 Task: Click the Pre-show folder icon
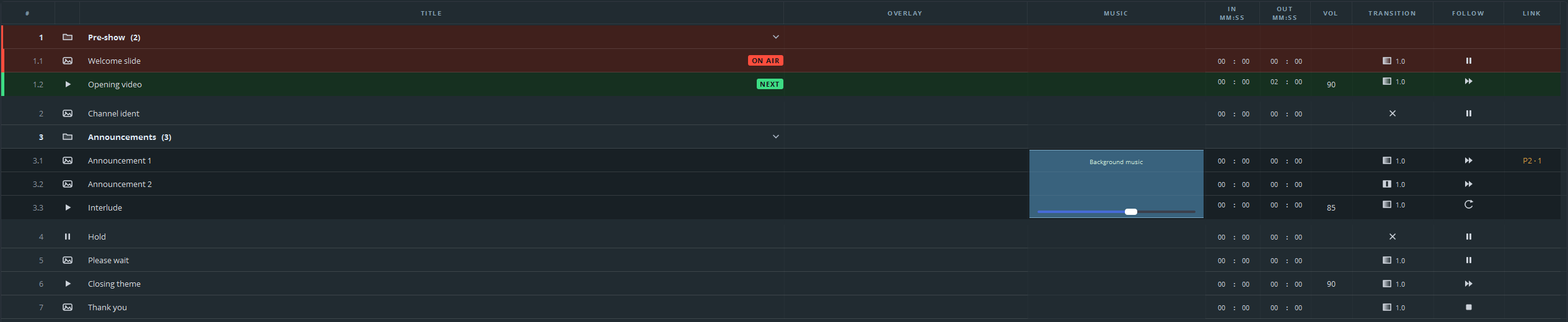[x=68, y=37]
